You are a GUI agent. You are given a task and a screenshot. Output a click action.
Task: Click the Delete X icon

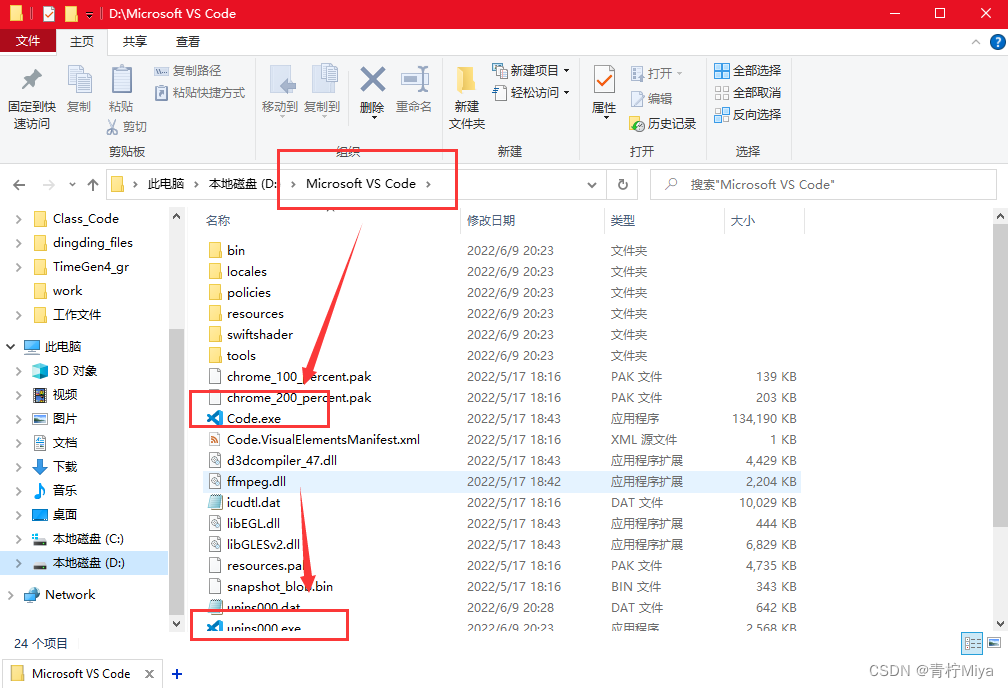point(372,80)
